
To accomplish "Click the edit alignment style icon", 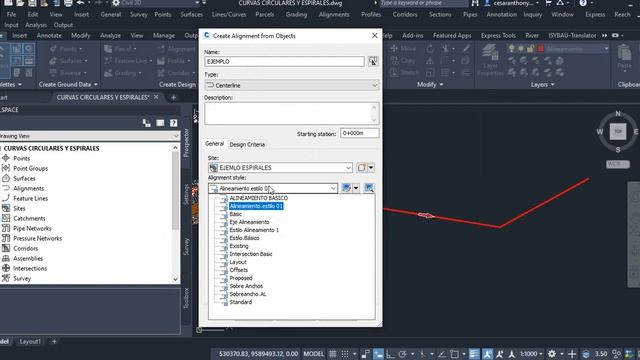I will click(x=347, y=188).
